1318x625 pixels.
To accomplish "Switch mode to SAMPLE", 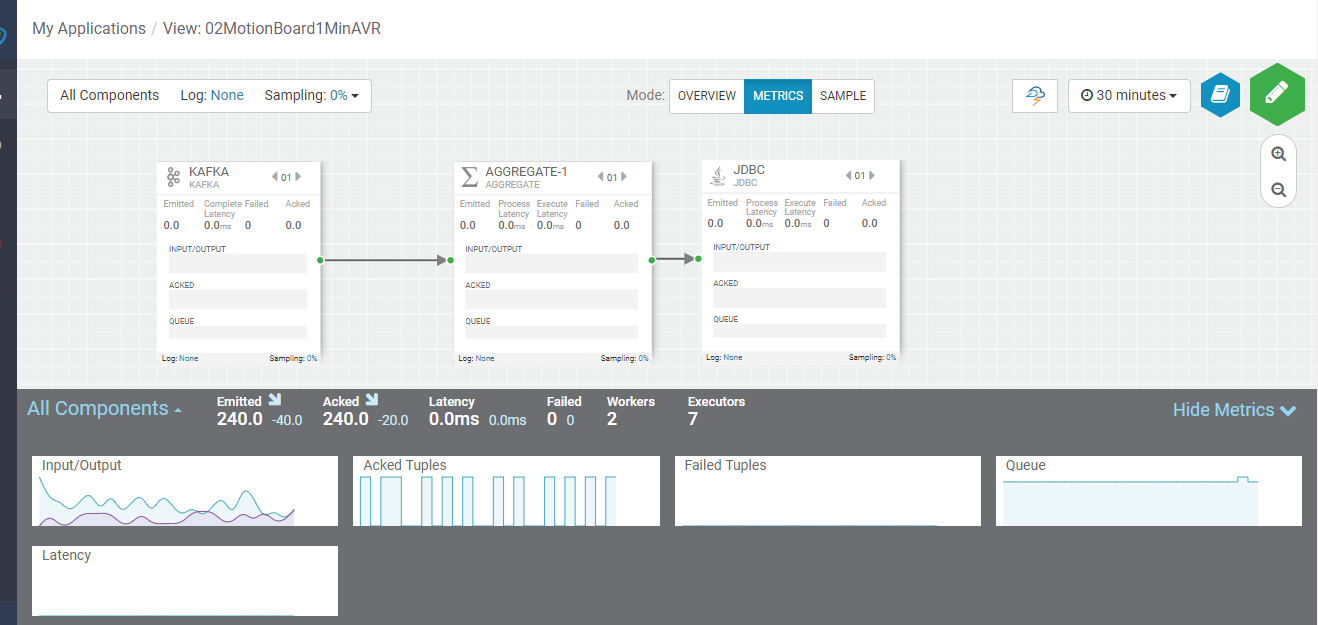I will point(843,96).
